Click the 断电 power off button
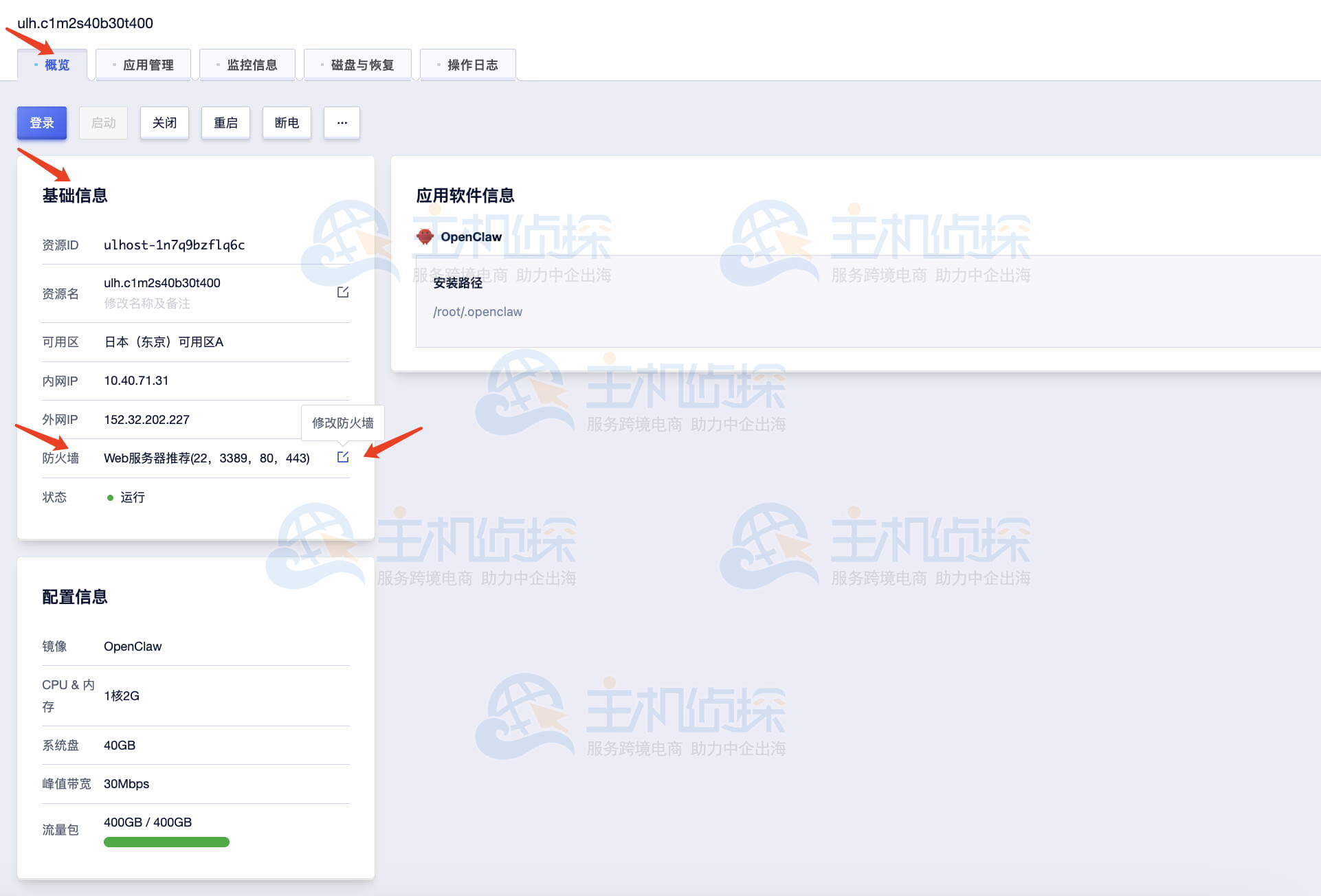1321x896 pixels. (287, 123)
